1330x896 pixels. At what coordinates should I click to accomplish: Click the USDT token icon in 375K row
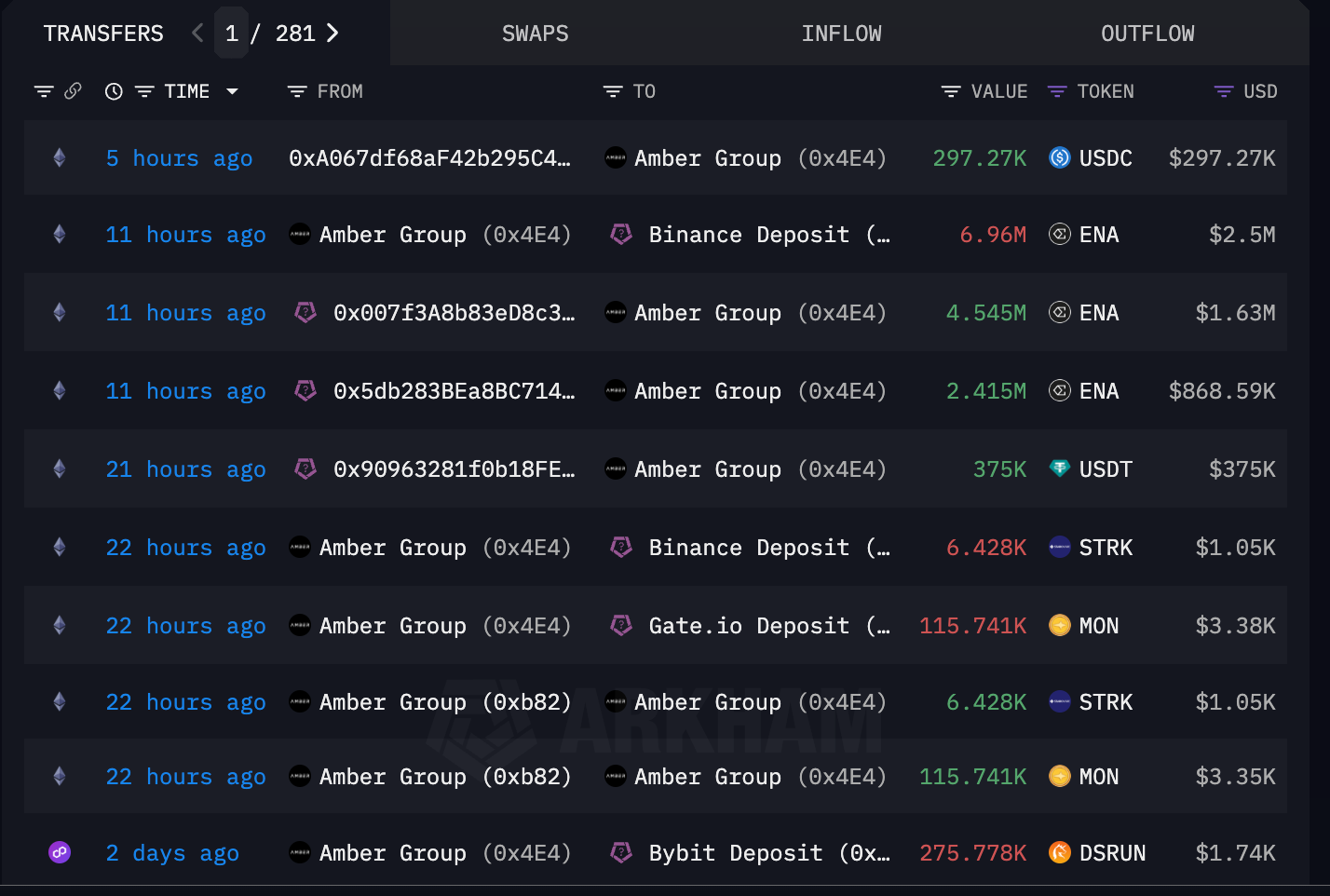coord(1060,469)
